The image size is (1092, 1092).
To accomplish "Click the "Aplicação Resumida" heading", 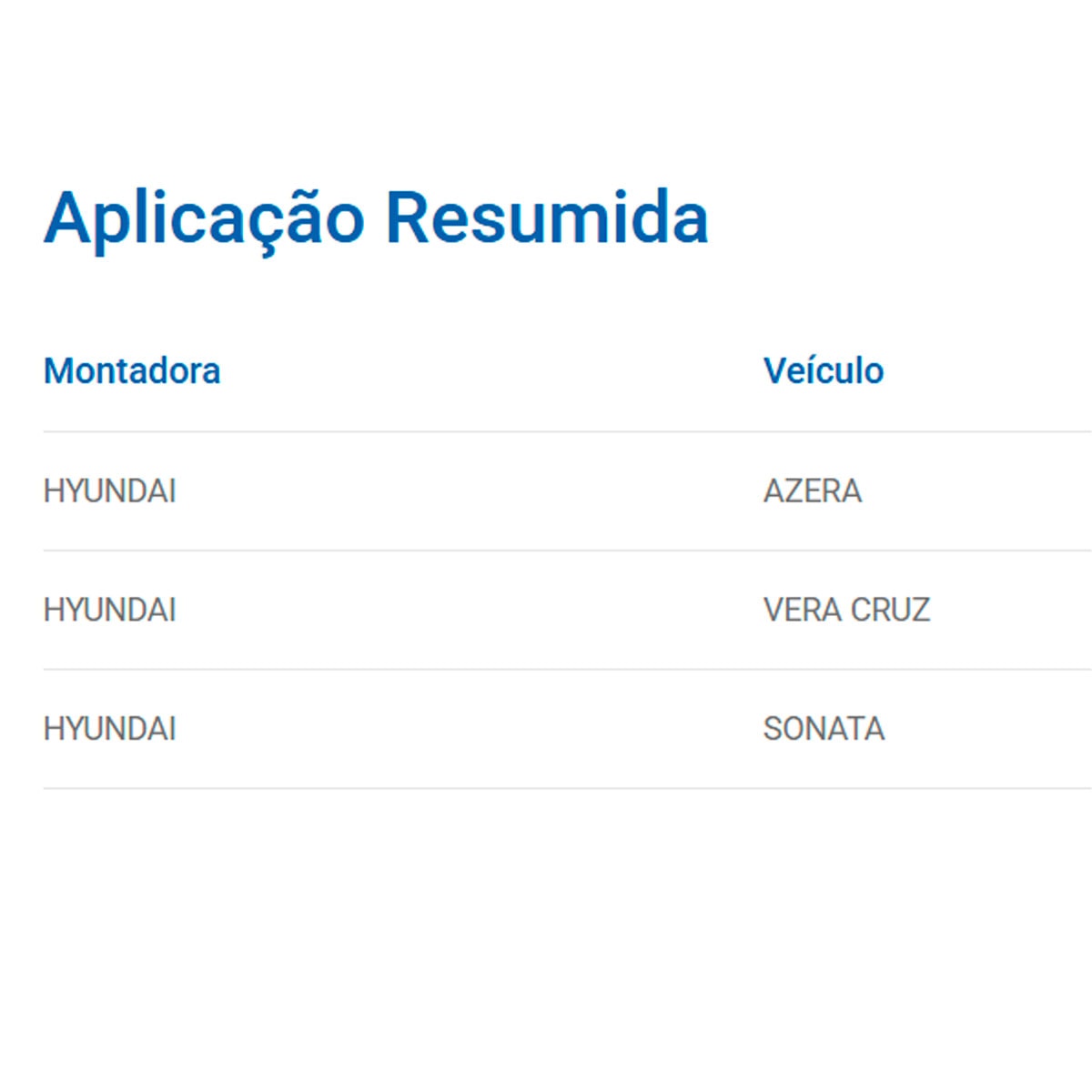I will pos(376,218).
